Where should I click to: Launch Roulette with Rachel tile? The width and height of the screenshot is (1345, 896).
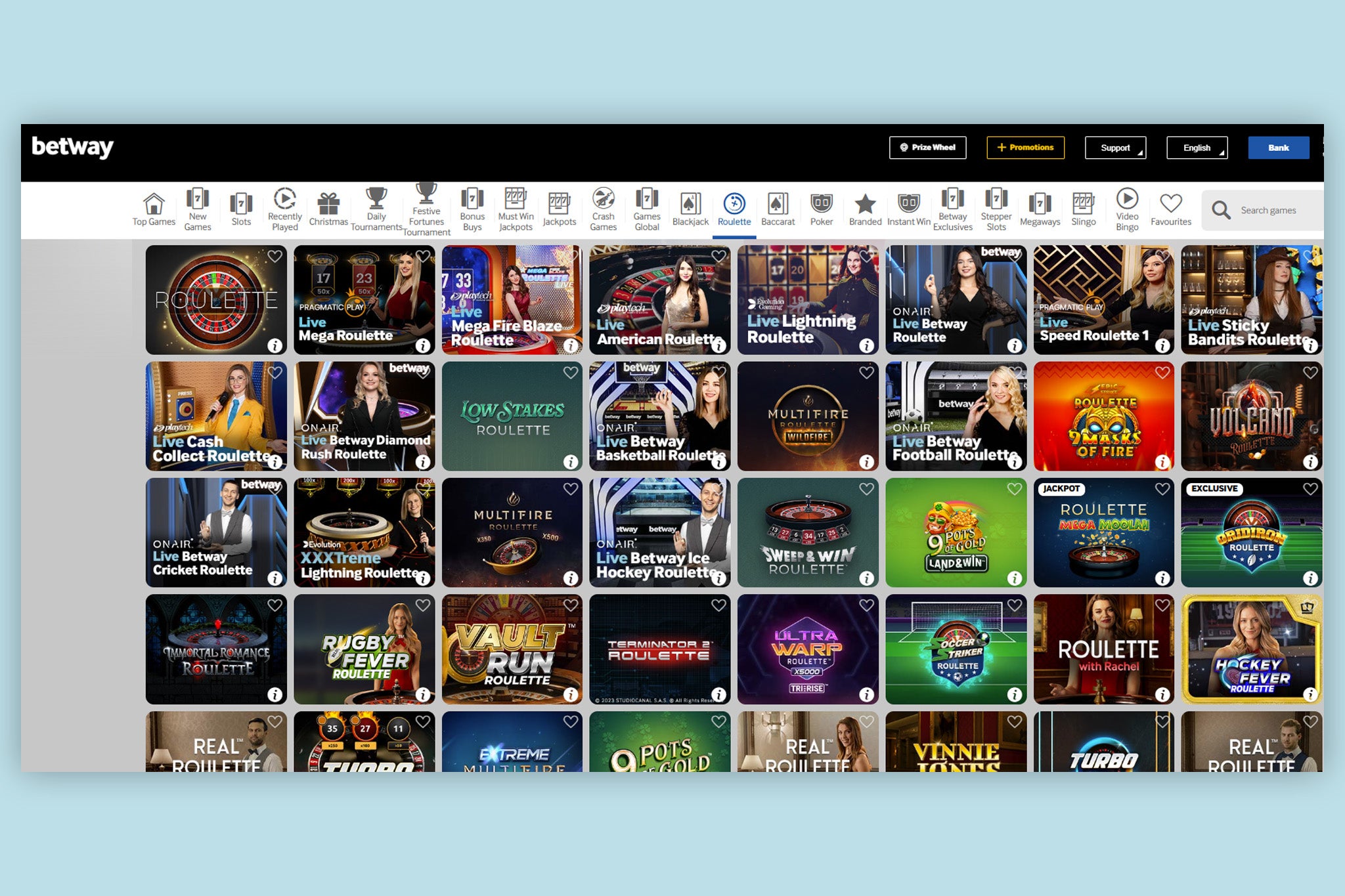pos(1103,649)
